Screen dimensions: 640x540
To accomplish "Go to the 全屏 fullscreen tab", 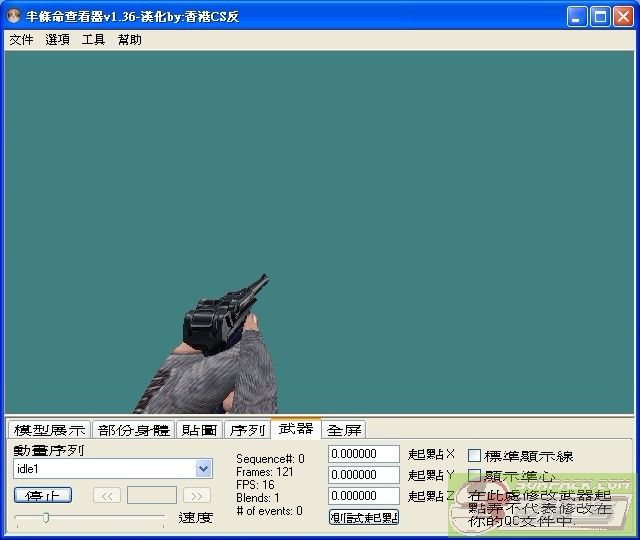I will pos(345,430).
